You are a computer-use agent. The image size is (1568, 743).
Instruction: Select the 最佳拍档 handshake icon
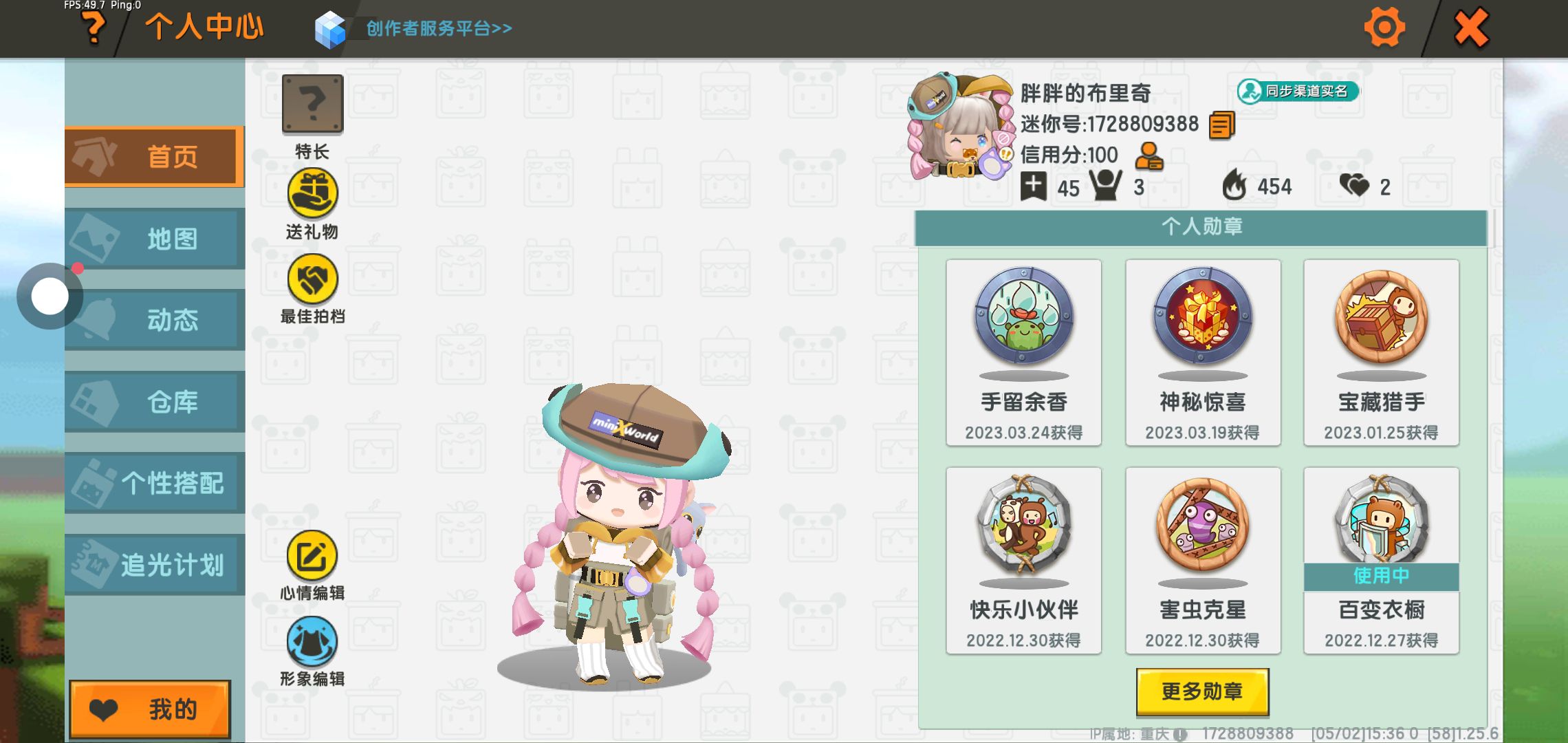tap(312, 279)
